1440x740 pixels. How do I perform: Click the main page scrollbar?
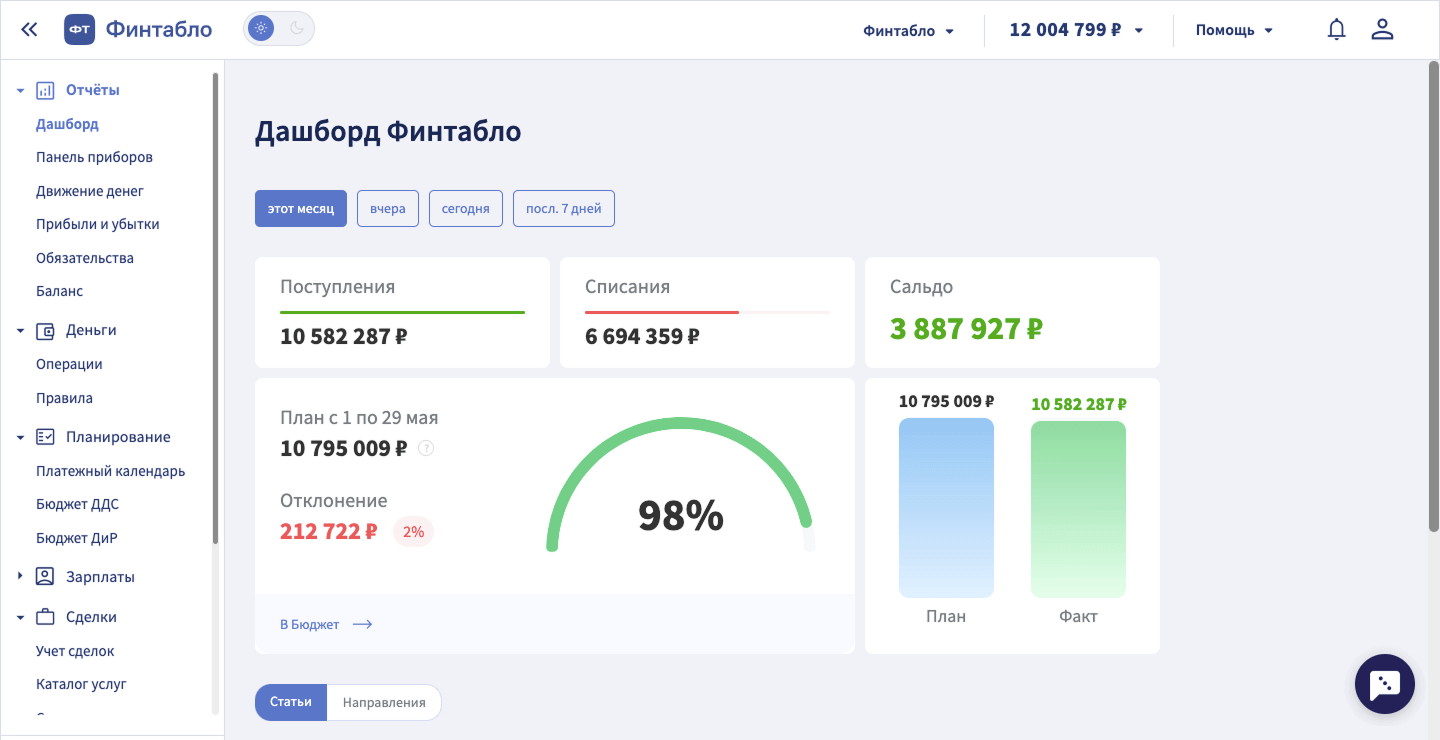point(1434,296)
